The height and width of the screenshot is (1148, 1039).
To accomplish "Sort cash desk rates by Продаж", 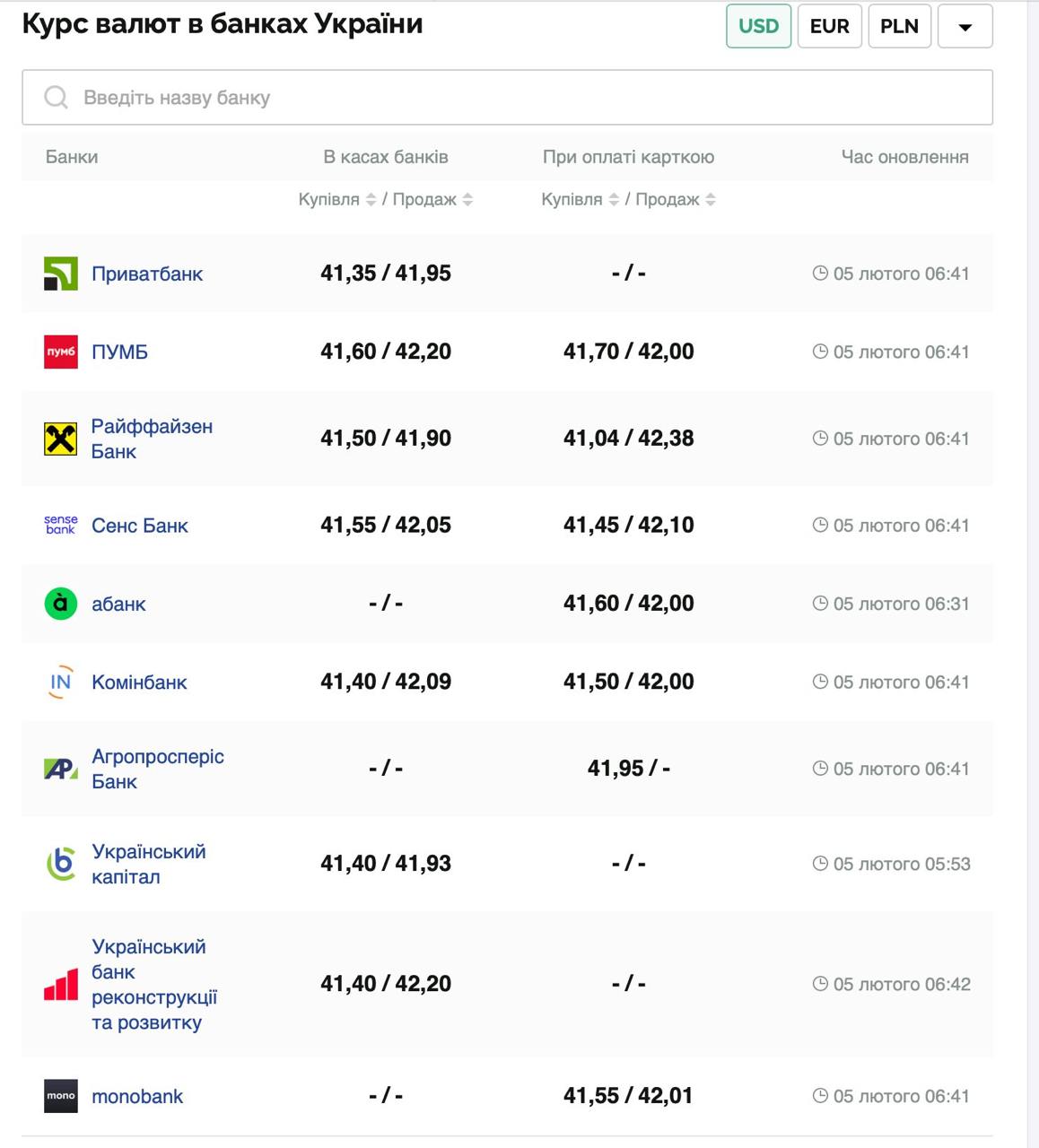I will click(467, 200).
